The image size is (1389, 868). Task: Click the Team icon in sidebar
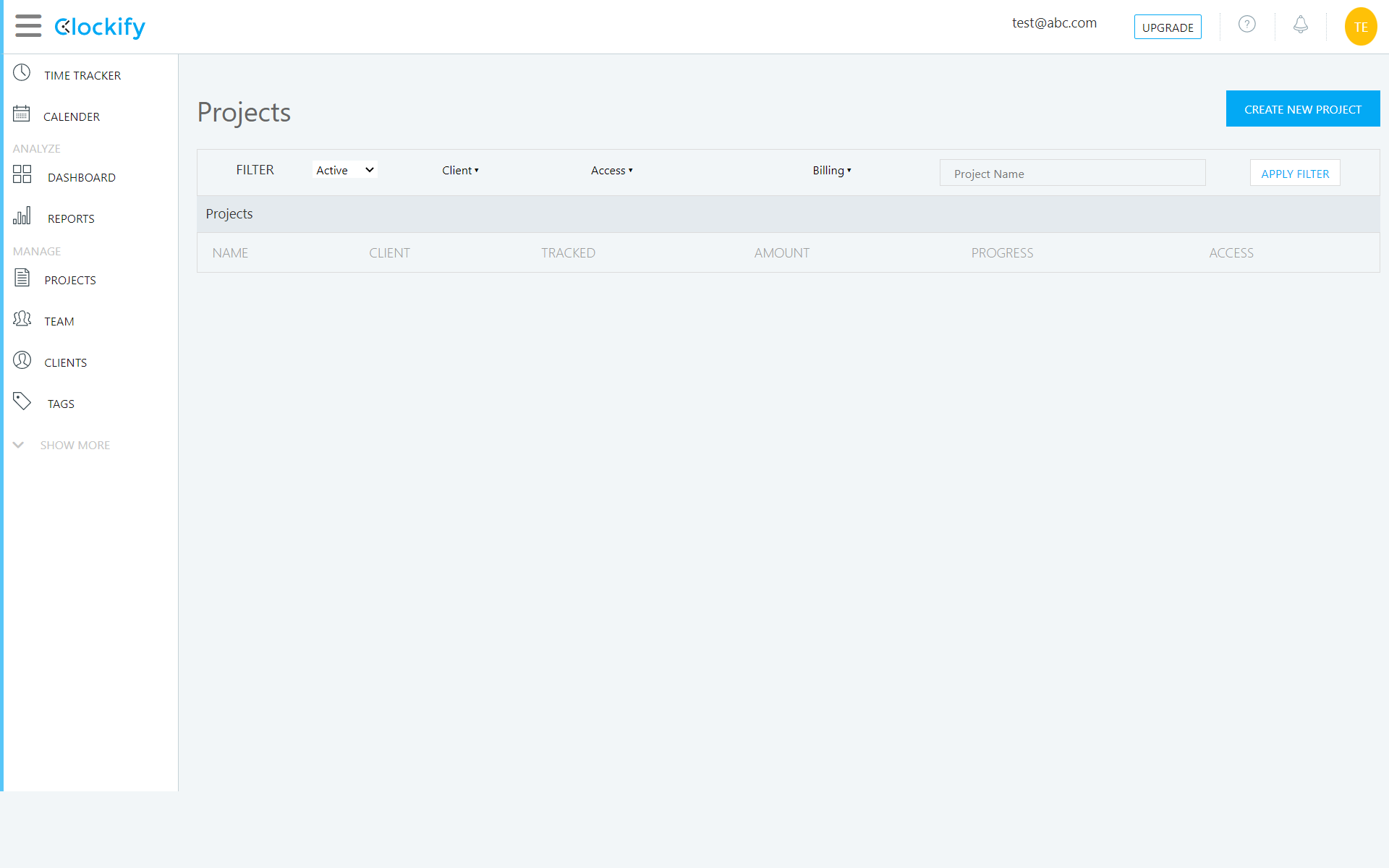22,319
